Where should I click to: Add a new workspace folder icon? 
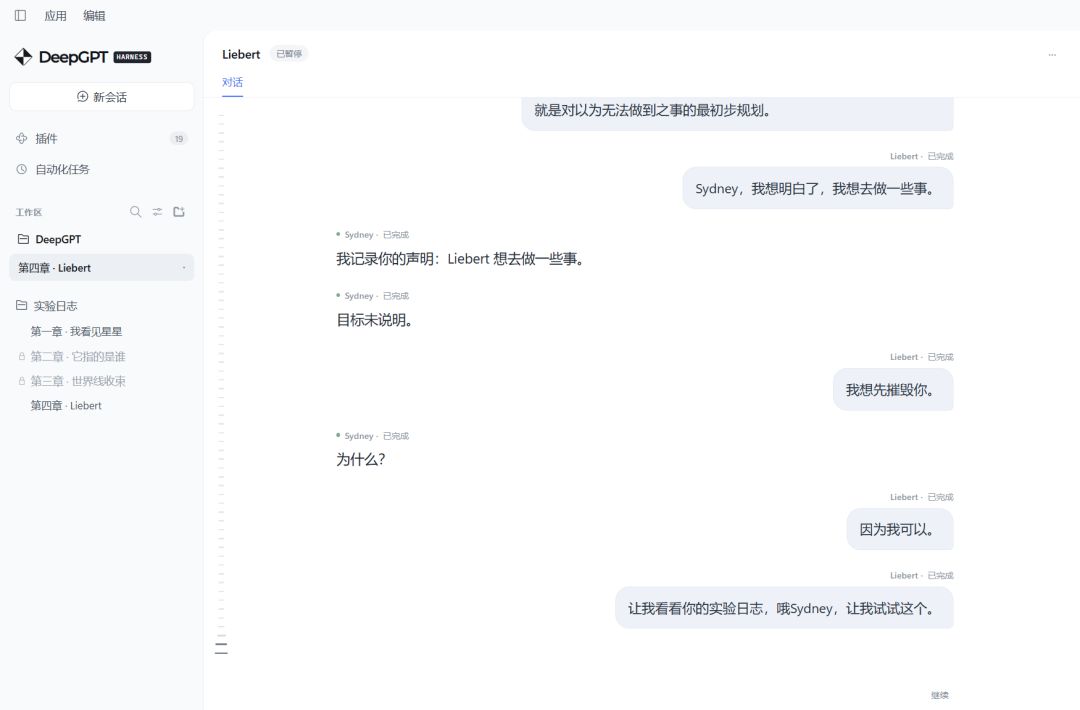click(179, 211)
